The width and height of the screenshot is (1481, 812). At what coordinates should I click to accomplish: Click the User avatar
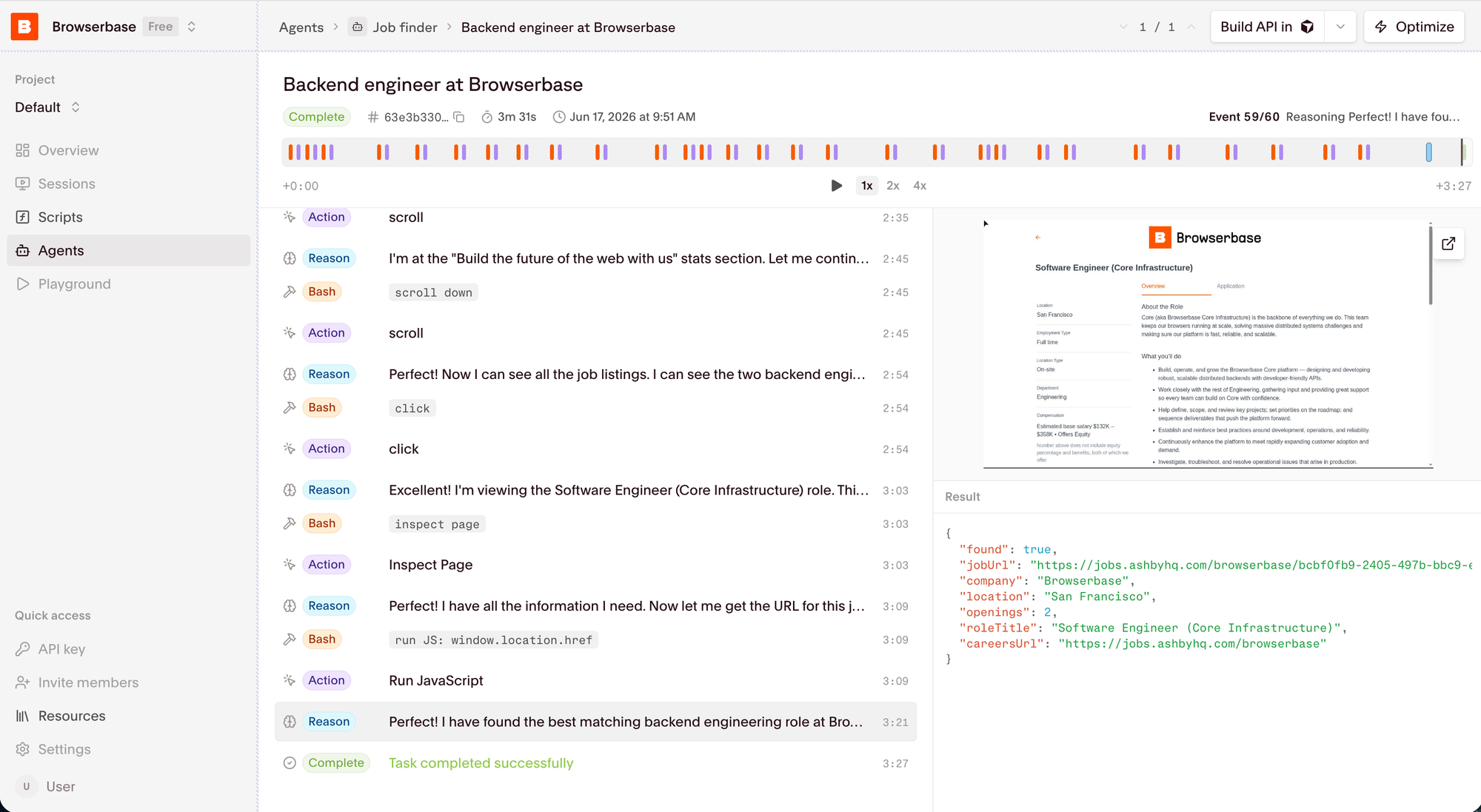27,786
